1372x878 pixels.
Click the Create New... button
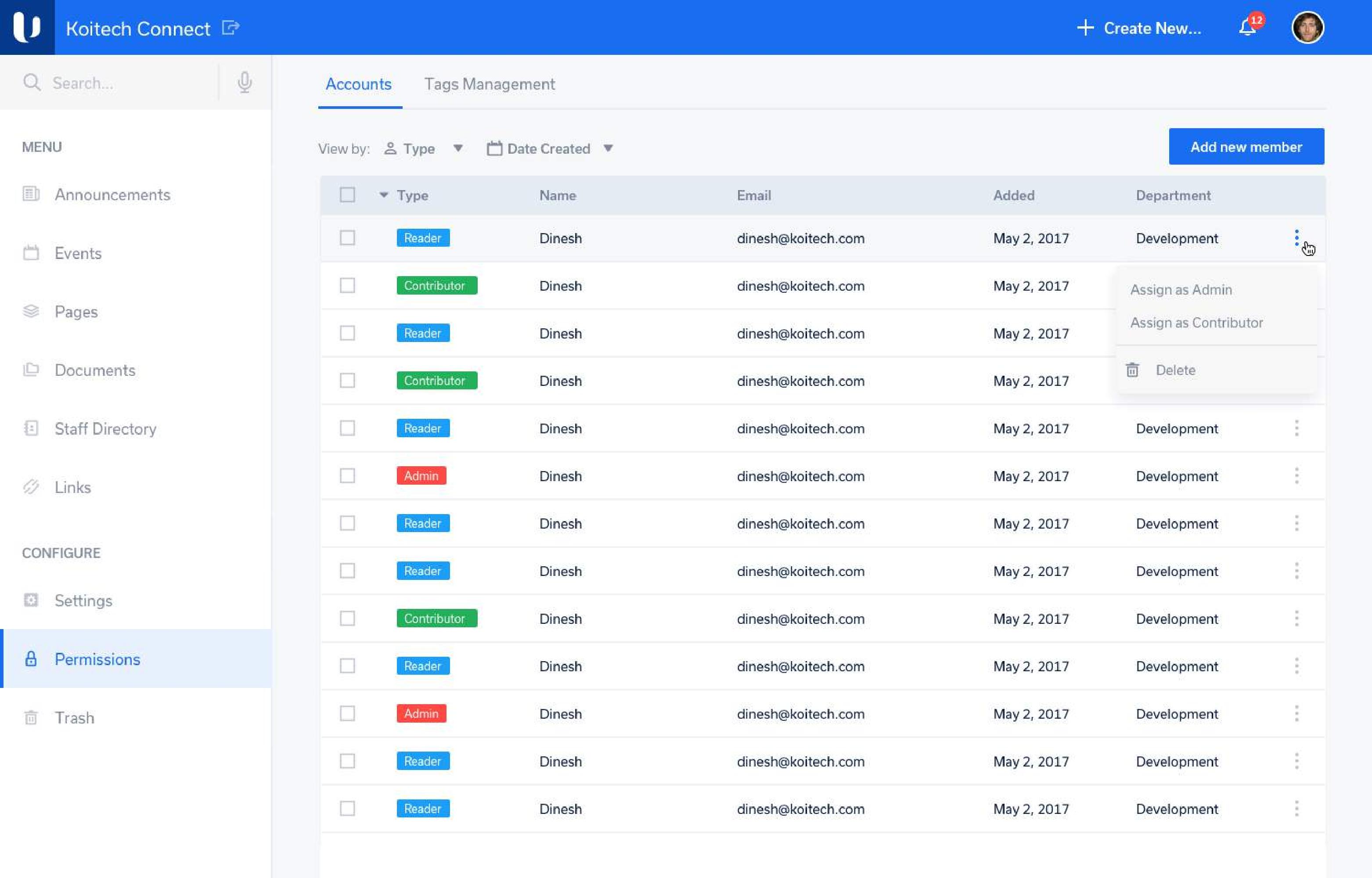point(1139,28)
